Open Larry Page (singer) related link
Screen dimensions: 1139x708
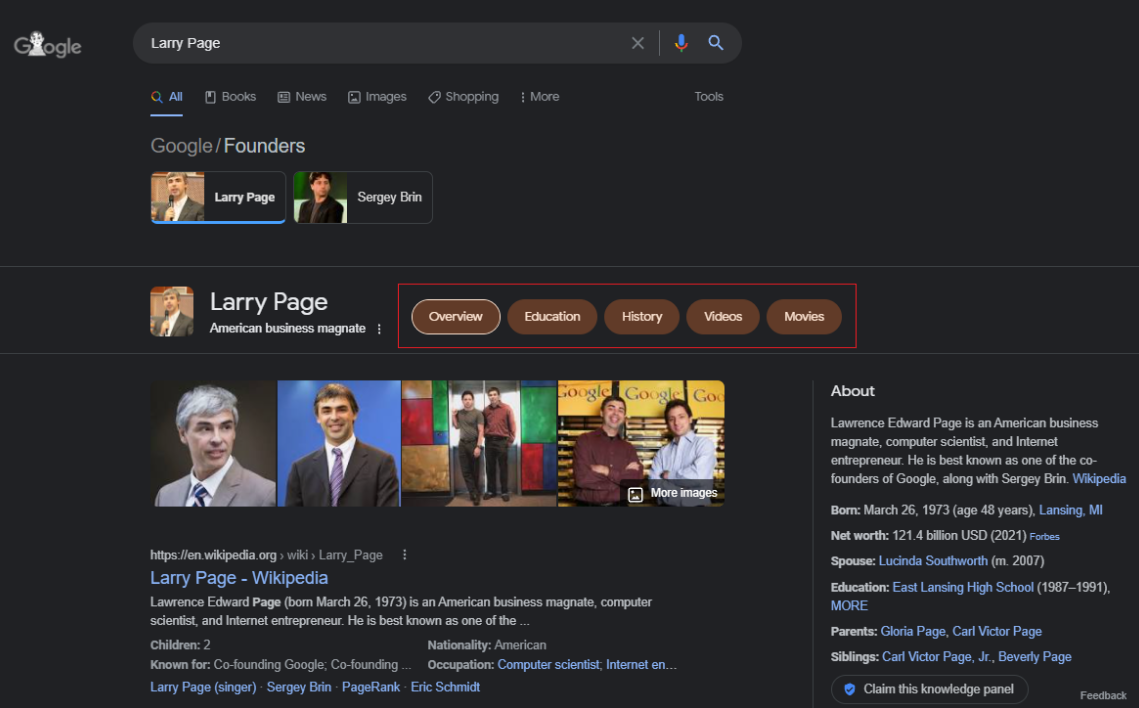pyautogui.click(x=203, y=687)
